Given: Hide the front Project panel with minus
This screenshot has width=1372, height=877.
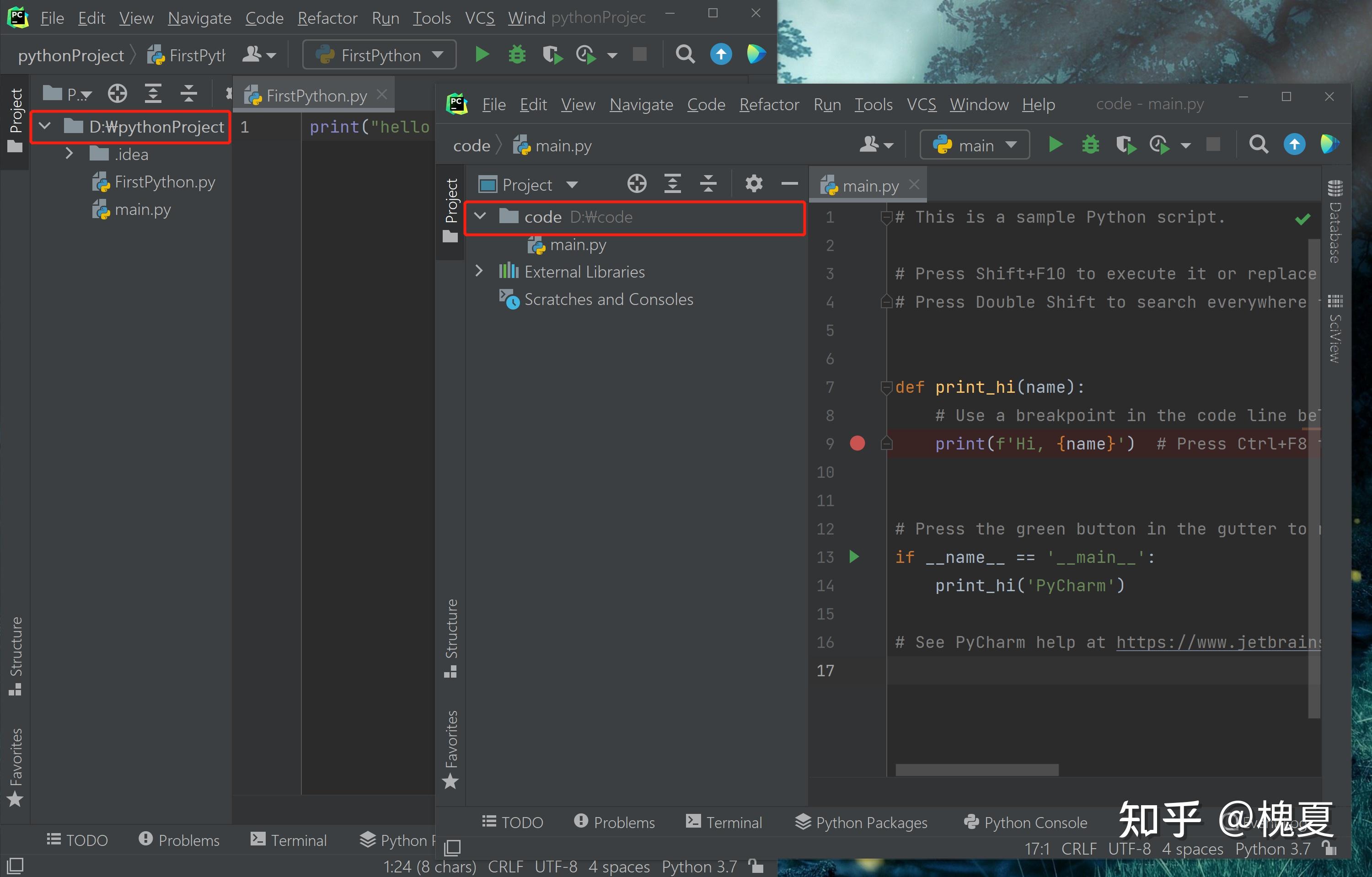Looking at the screenshot, I should tap(789, 183).
